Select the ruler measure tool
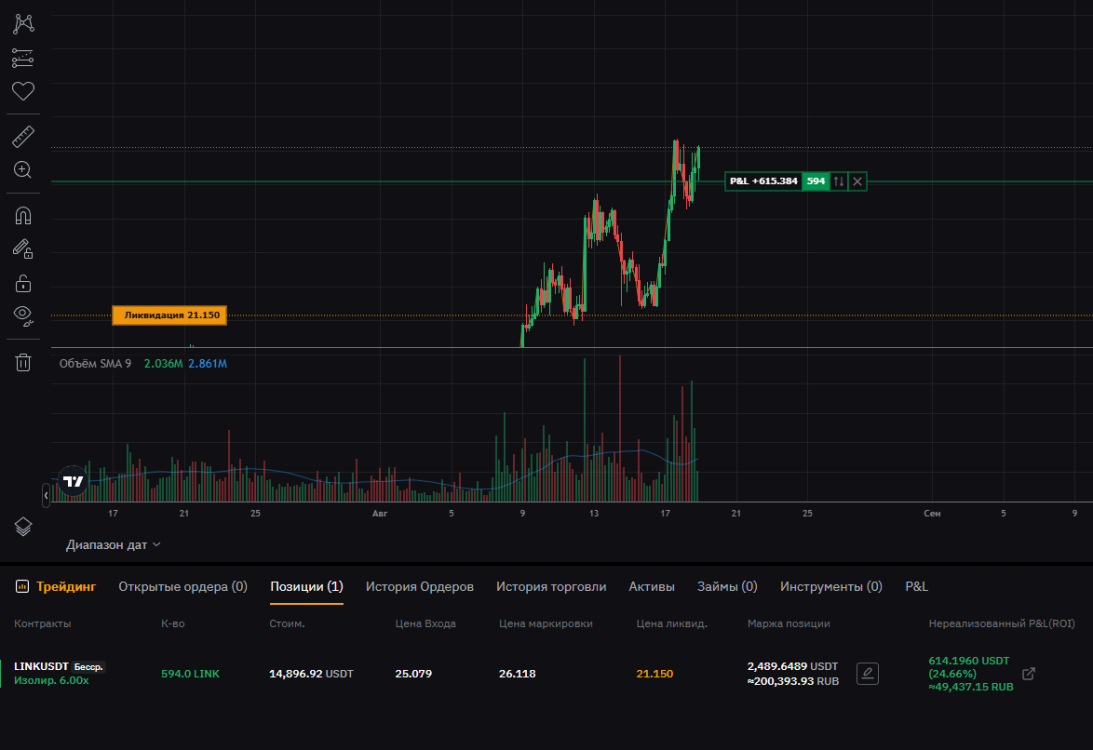 pyautogui.click(x=23, y=136)
